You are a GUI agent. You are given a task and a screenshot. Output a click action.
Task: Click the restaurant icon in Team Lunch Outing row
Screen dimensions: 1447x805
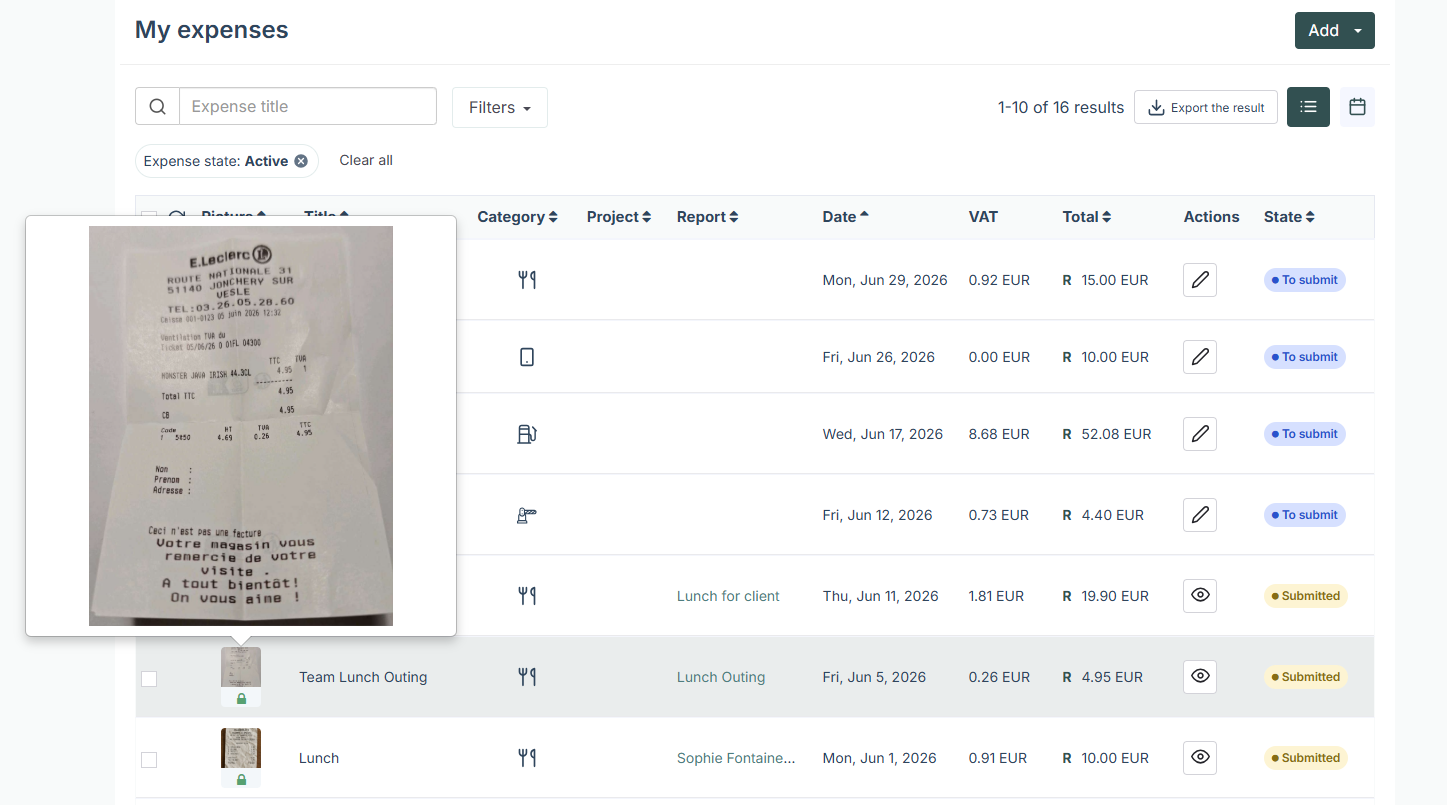[527, 677]
